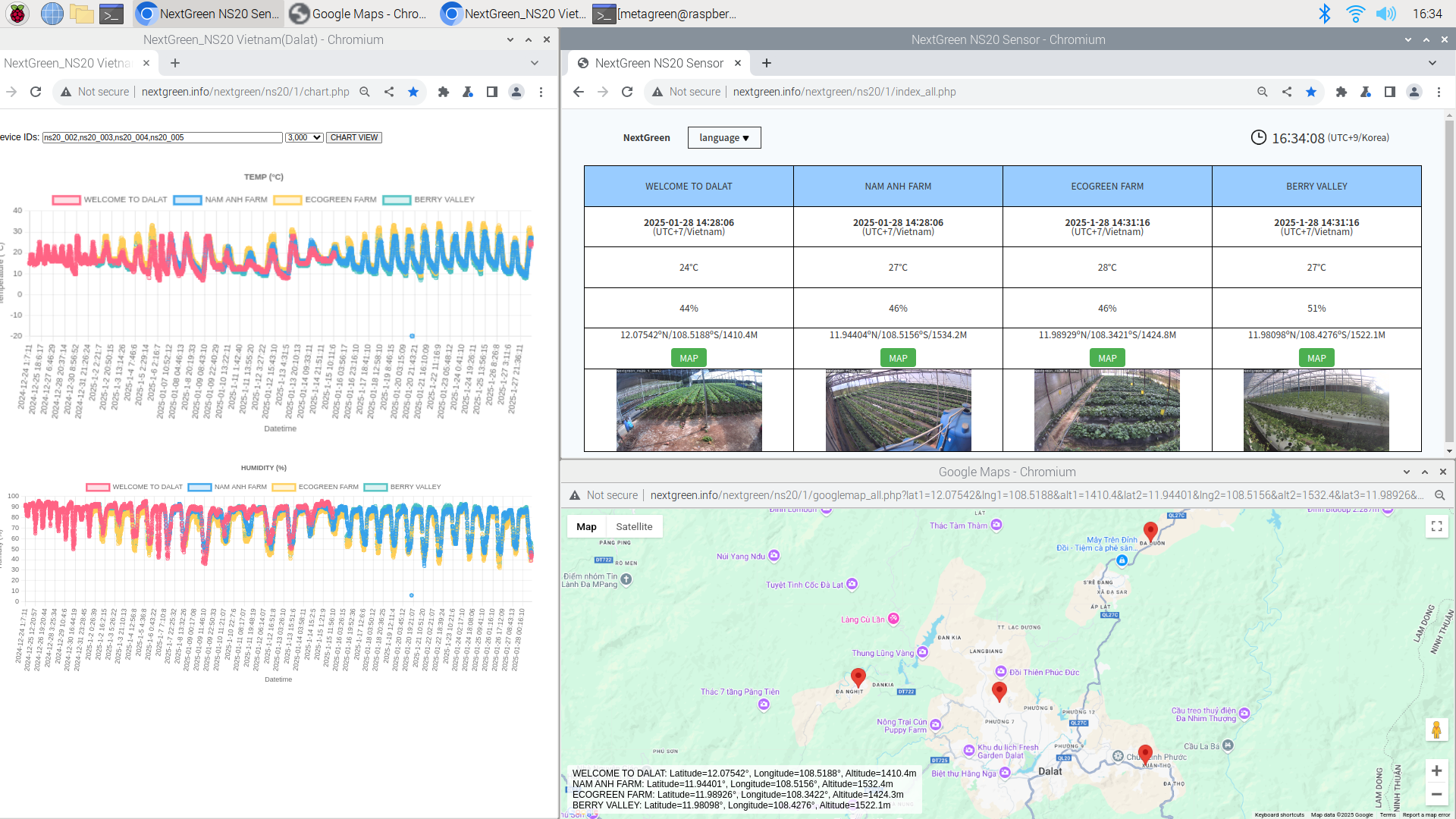Expand the 3,000 record count selector
This screenshot has width=1456, height=819.
click(304, 137)
